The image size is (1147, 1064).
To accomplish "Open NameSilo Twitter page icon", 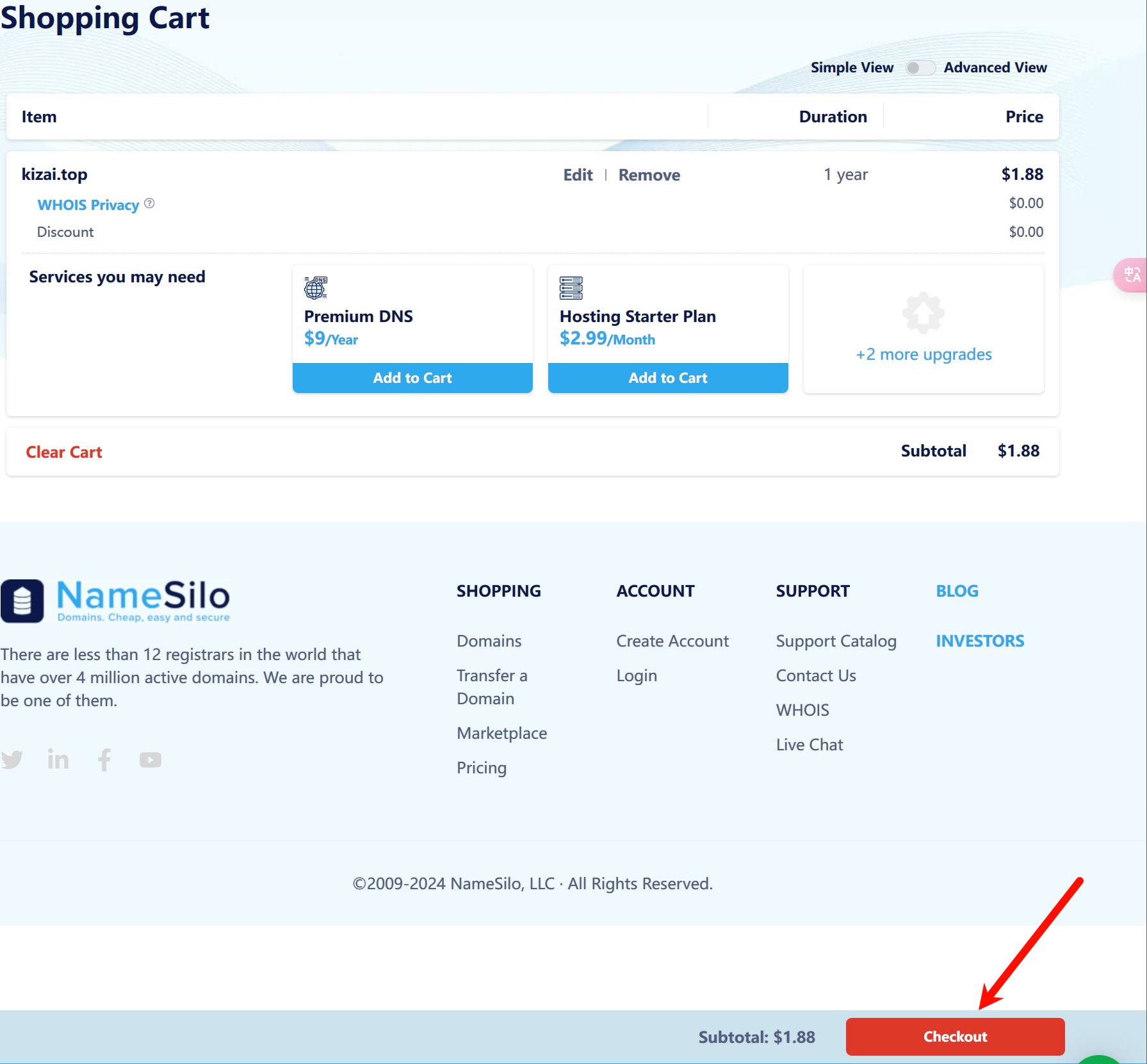I will pyautogui.click(x=12, y=759).
